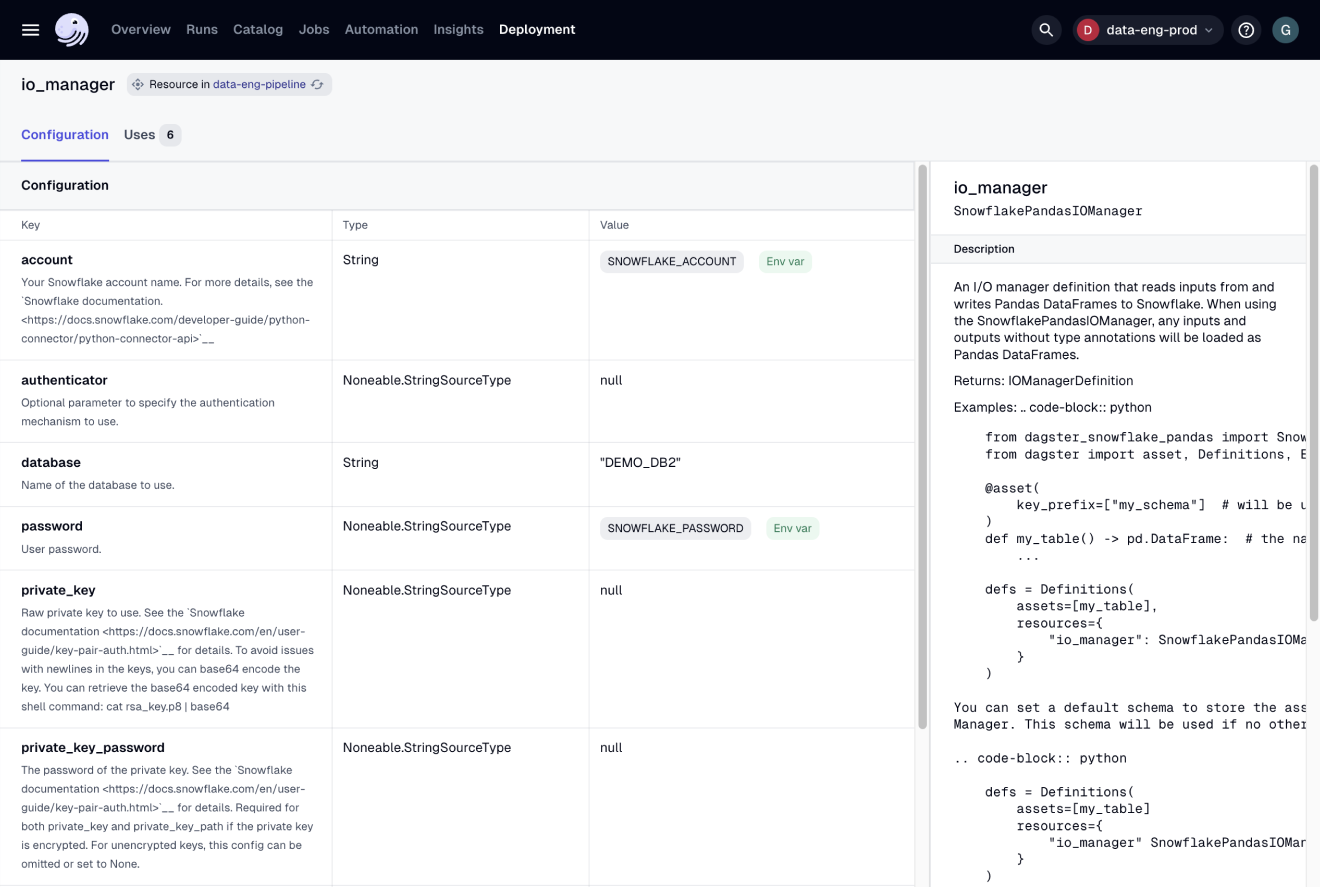This screenshot has height=887, width=1320.
Task: Go to the Insights page
Action: click(x=458, y=29)
